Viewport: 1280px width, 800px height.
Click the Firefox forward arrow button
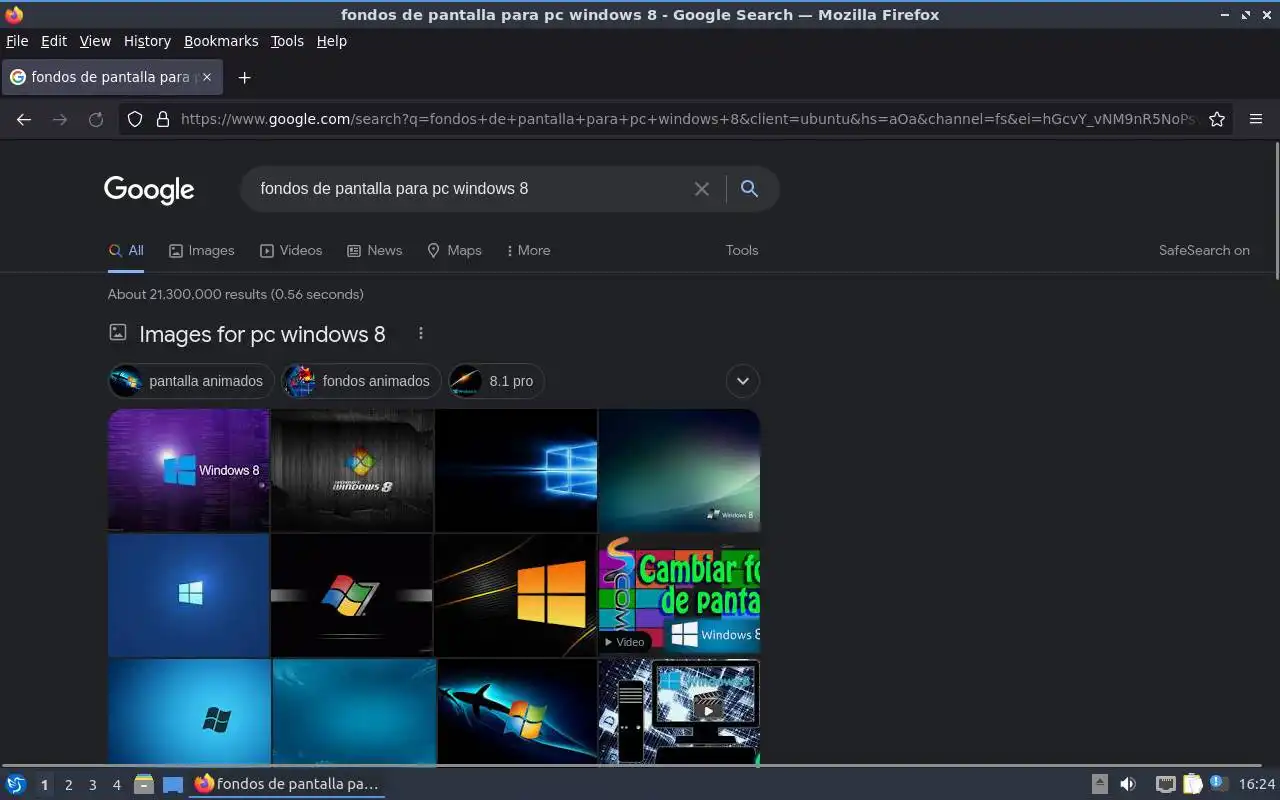(x=60, y=119)
